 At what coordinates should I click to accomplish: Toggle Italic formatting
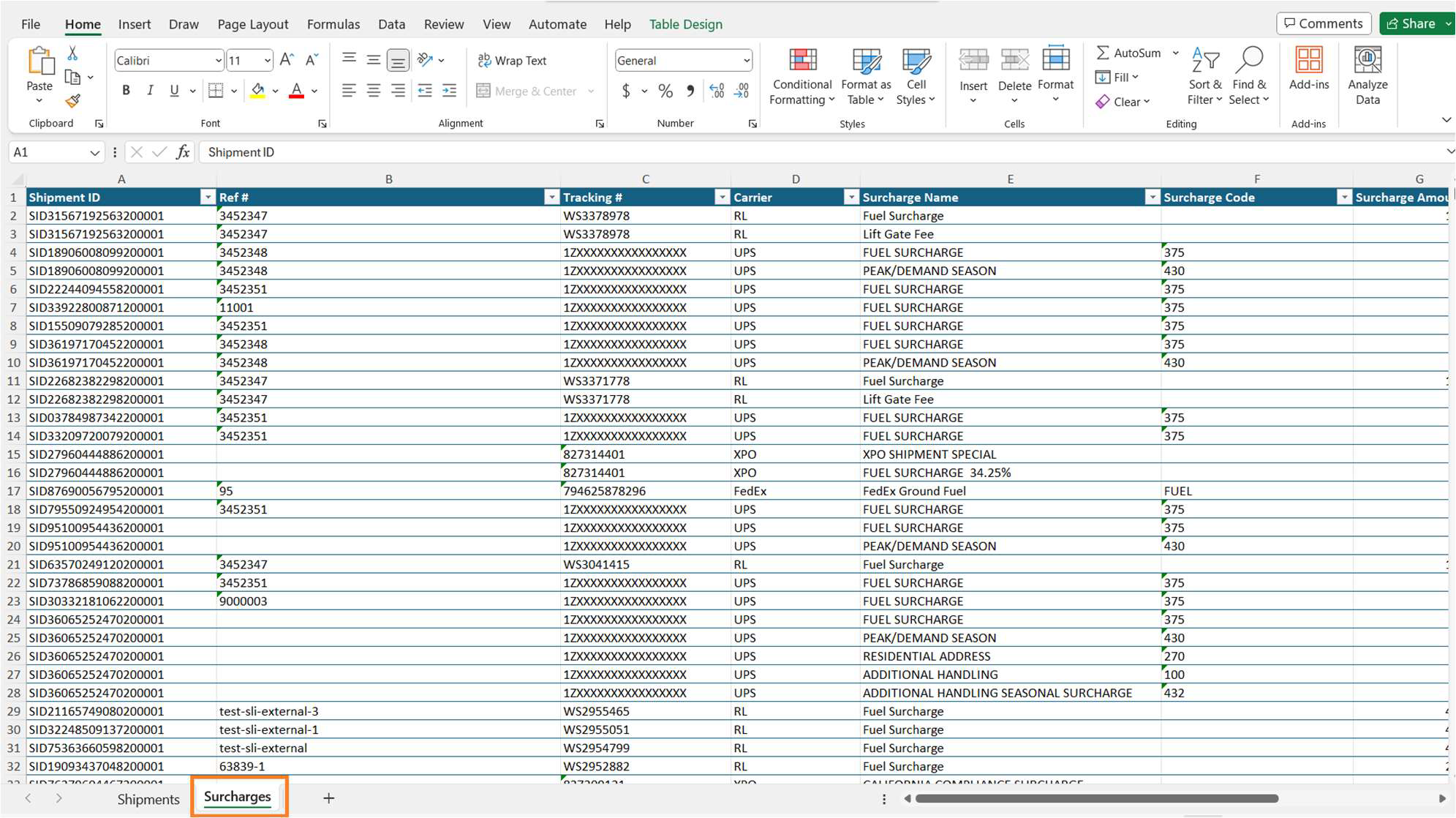point(150,91)
